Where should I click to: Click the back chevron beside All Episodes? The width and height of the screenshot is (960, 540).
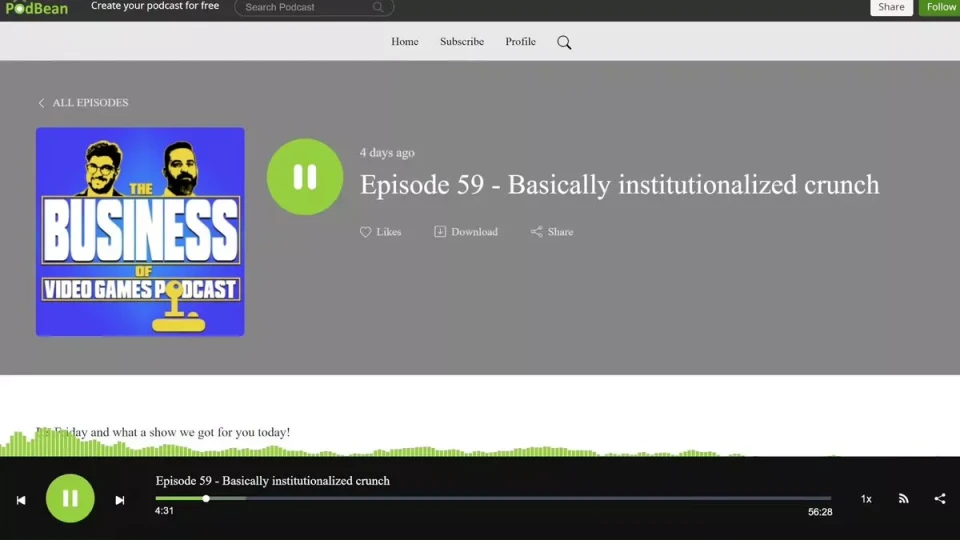pyautogui.click(x=41, y=103)
